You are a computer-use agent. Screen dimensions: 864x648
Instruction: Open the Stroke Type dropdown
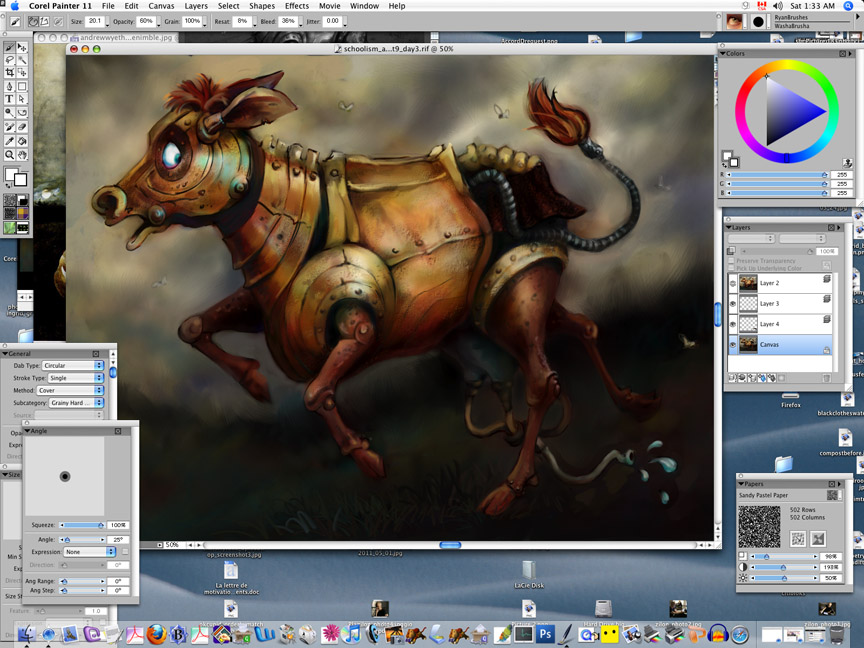point(75,378)
